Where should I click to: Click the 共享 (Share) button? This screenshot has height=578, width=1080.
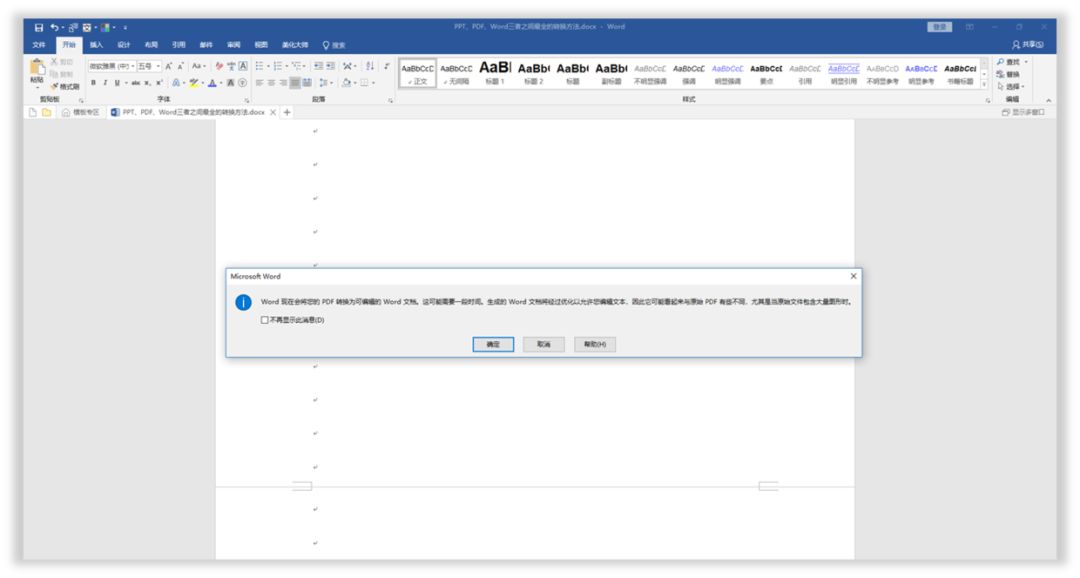[1028, 44]
